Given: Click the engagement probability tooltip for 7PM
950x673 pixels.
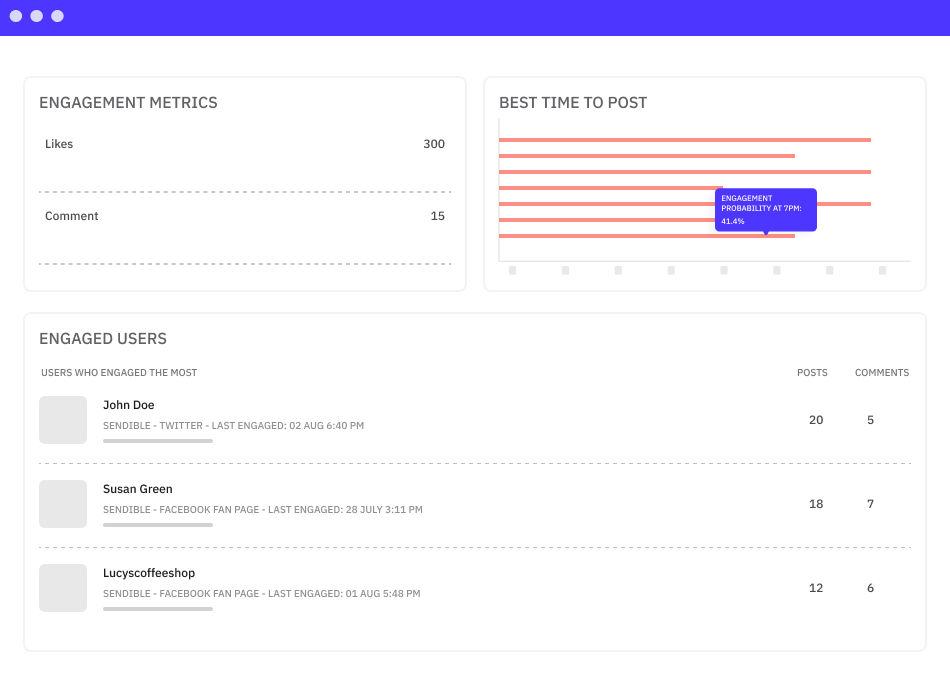Looking at the screenshot, I should click(766, 209).
